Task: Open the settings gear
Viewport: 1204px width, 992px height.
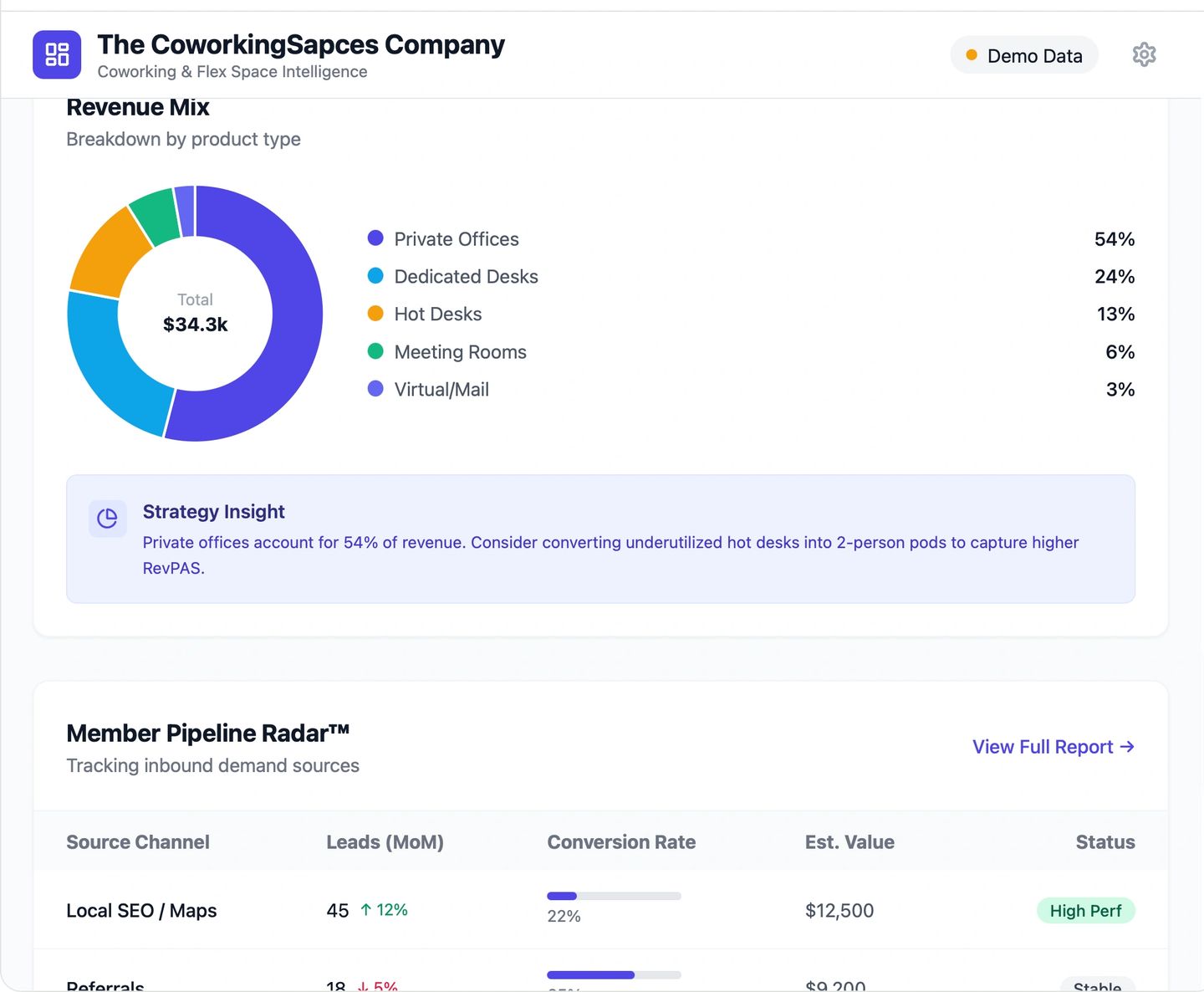Action: (x=1144, y=54)
